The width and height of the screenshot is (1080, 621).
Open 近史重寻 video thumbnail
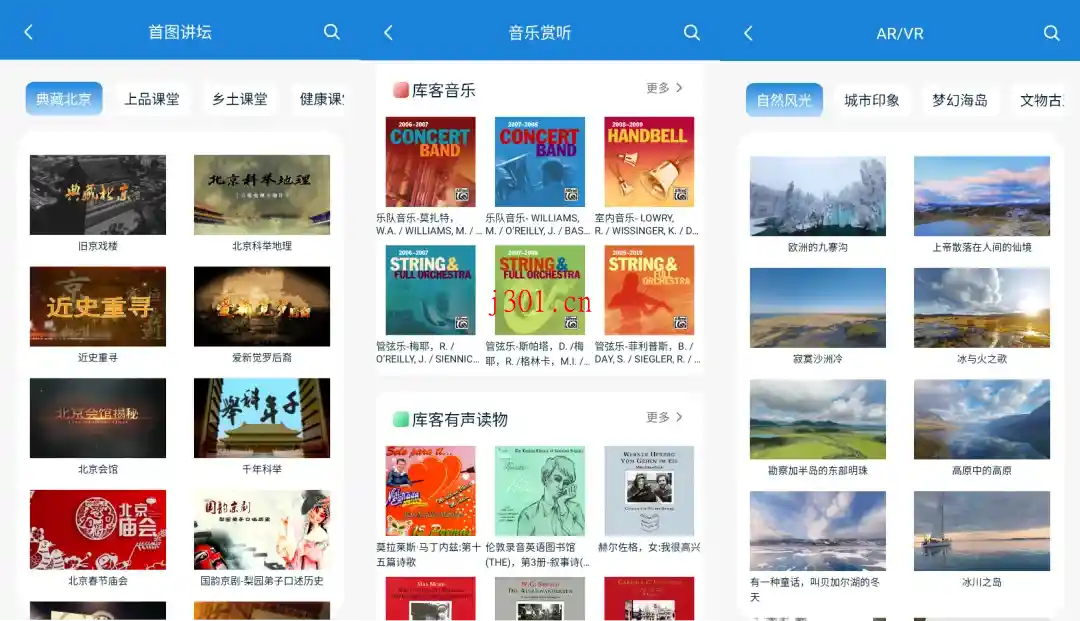point(98,306)
